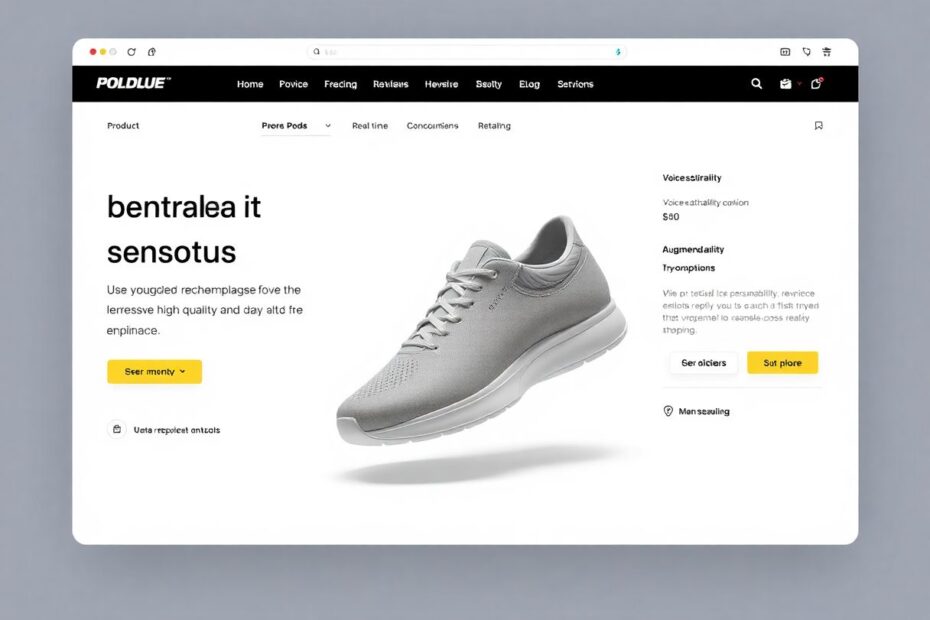Expand the small arrow next to bag icon
This screenshot has width=930, height=620.
pos(799,84)
